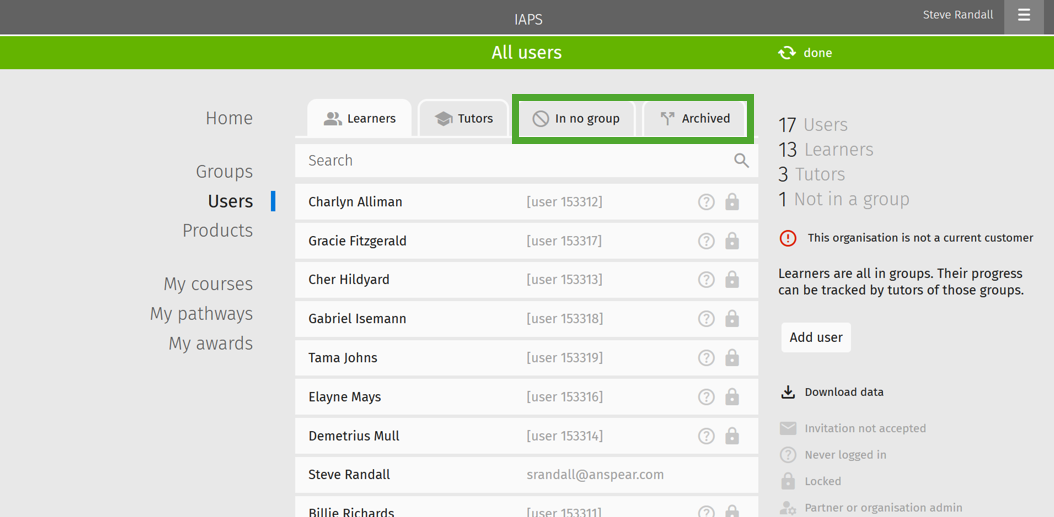Go to Groups in the sidebar
Viewport: 1054px width, 517px height.
[225, 171]
